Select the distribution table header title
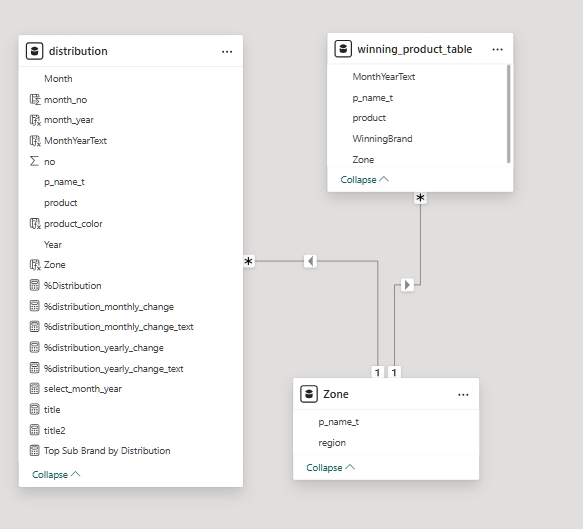The height and width of the screenshot is (529, 583). pyautogui.click(x=78, y=51)
